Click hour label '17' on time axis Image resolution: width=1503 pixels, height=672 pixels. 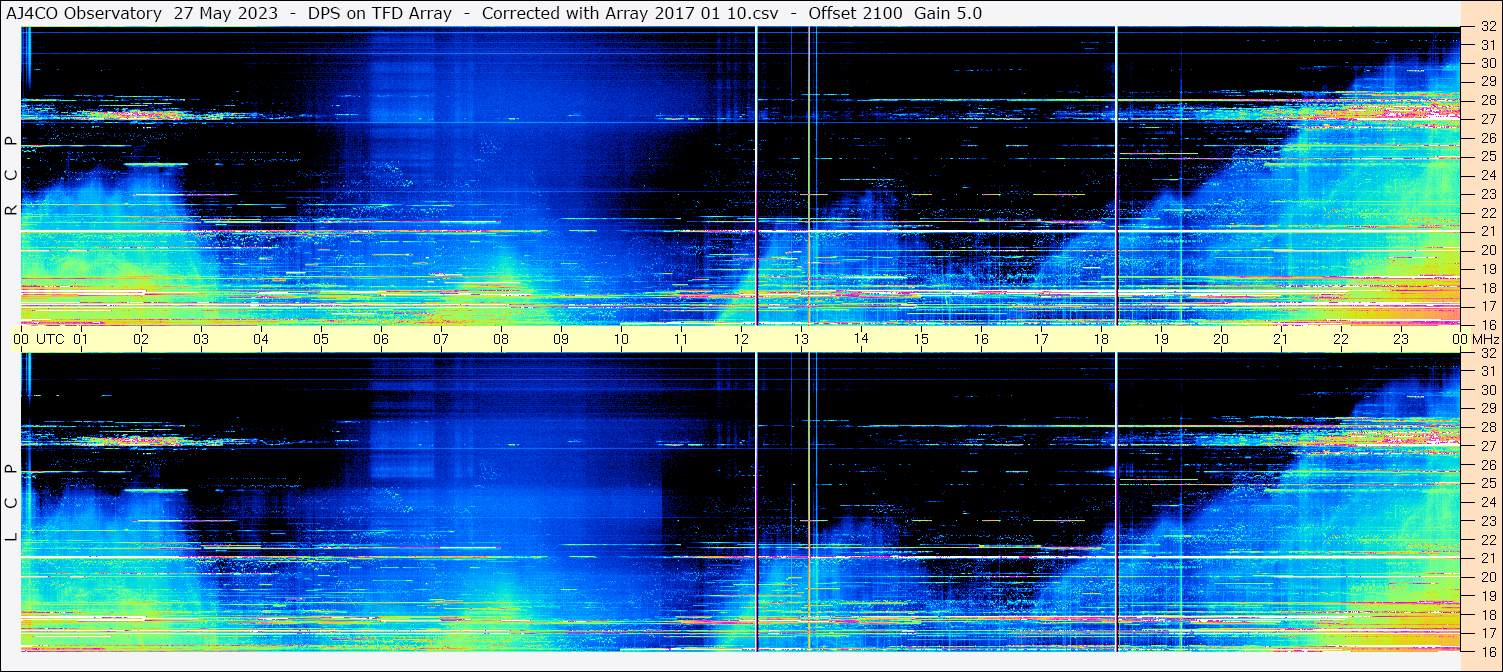1041,339
